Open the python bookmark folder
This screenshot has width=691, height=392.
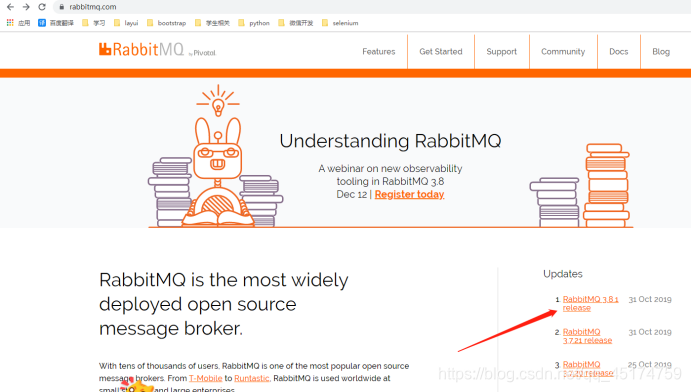click(254, 23)
